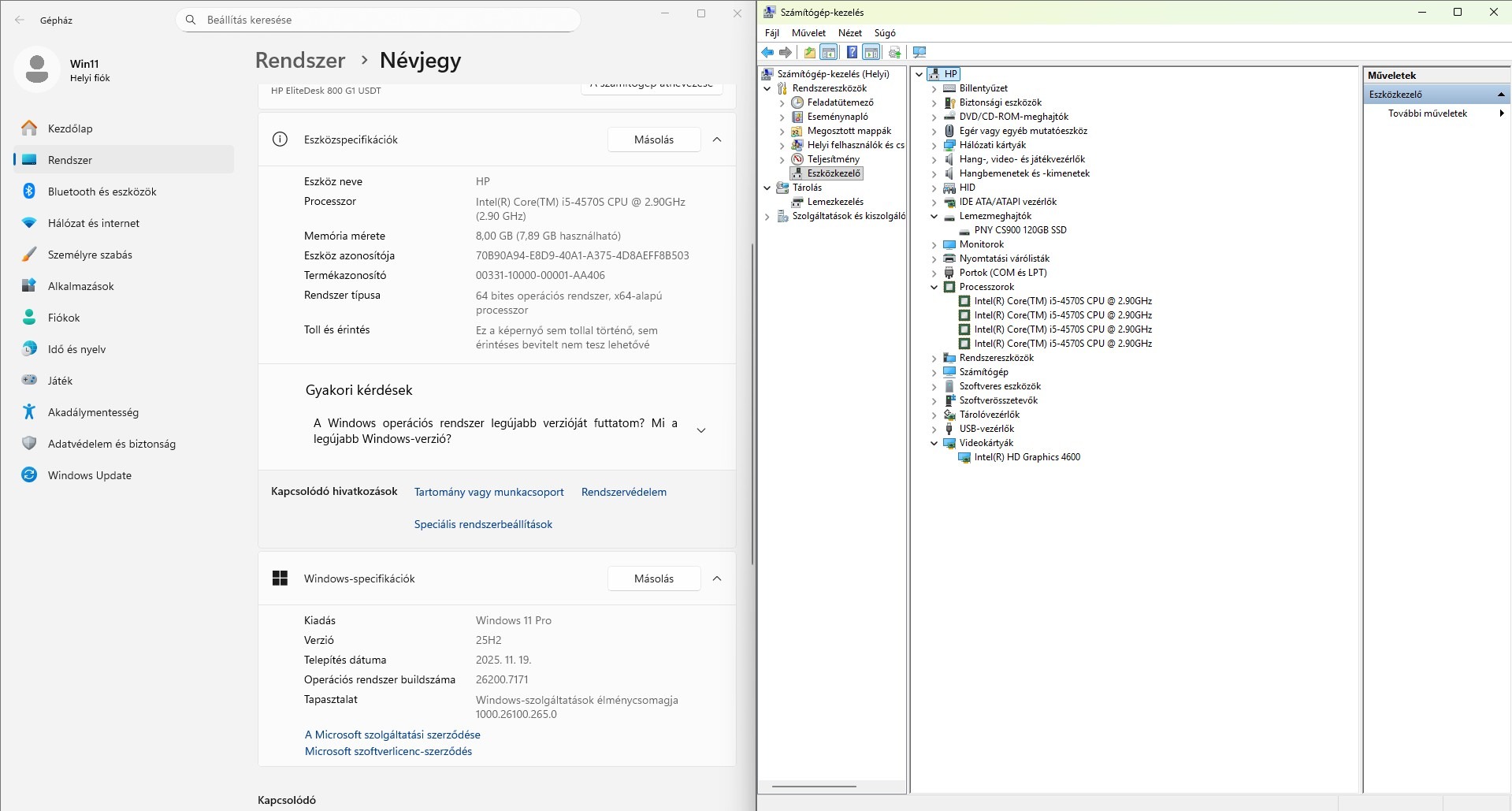Open the Rendszervédelem link
The image size is (1512, 811).
pos(623,492)
